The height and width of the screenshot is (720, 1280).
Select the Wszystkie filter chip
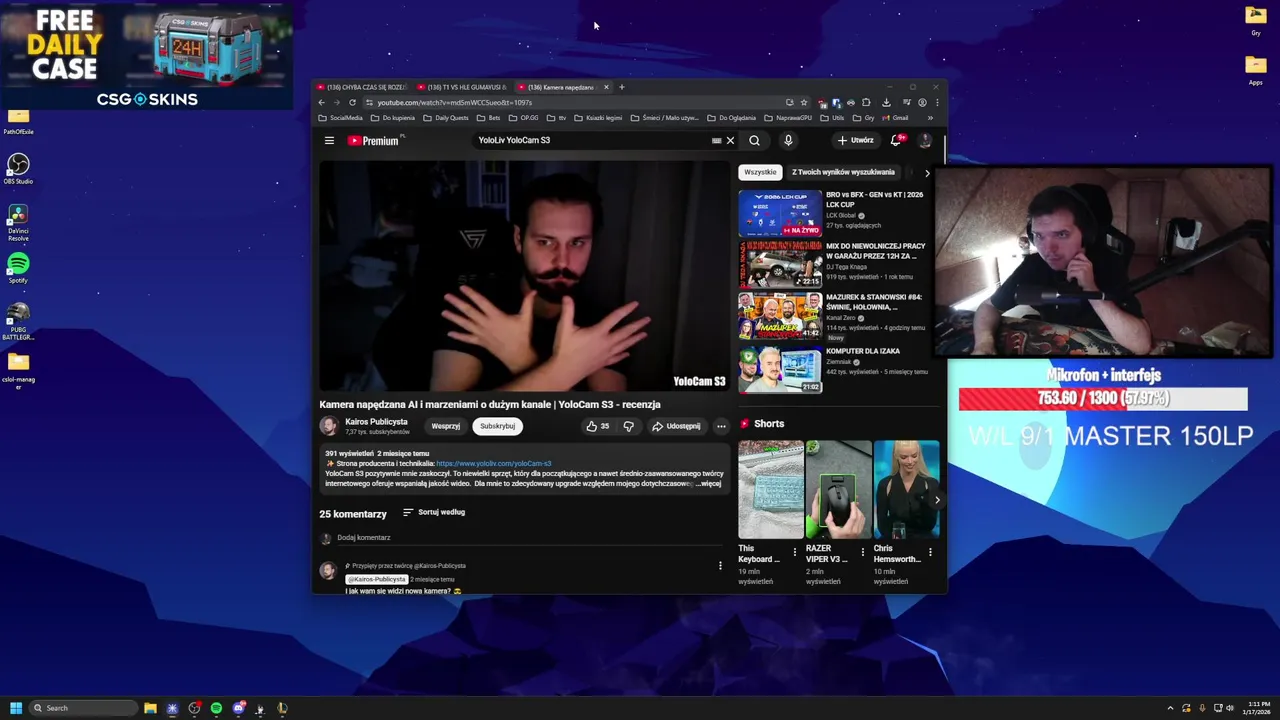760,172
